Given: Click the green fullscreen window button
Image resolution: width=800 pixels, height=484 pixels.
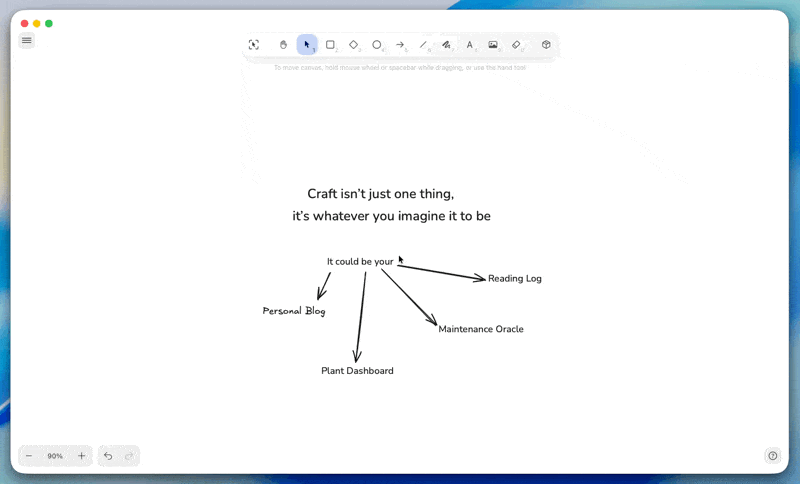Looking at the screenshot, I should tap(49, 23).
